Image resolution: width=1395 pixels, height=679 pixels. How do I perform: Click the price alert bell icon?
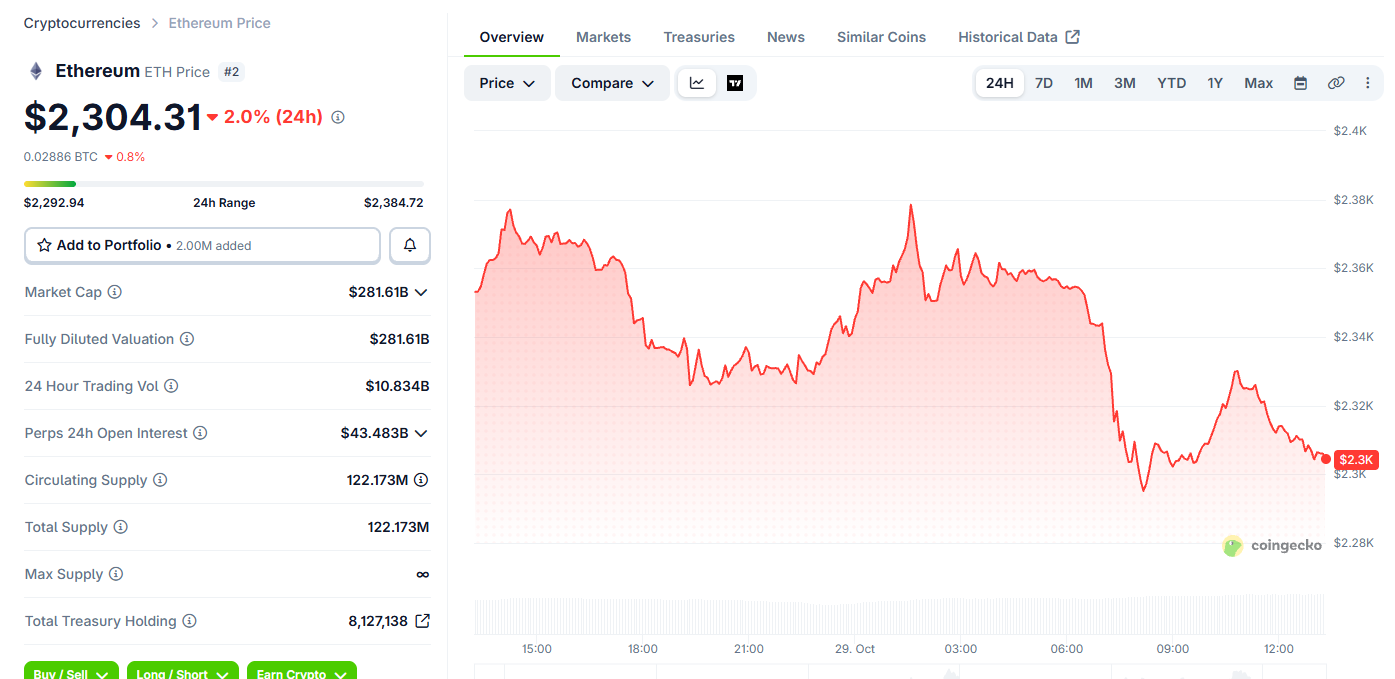click(x=410, y=245)
